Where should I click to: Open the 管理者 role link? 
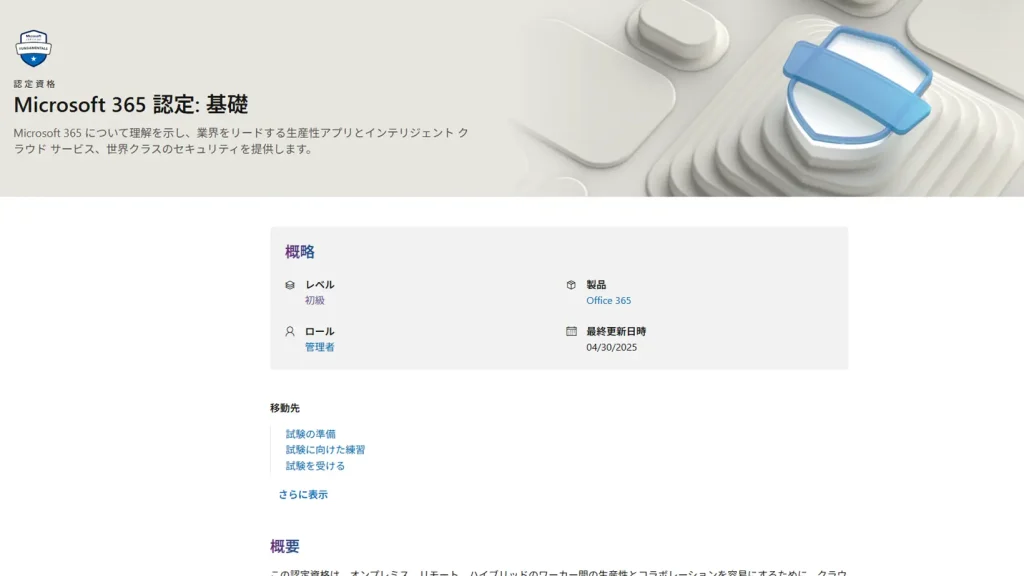(319, 347)
